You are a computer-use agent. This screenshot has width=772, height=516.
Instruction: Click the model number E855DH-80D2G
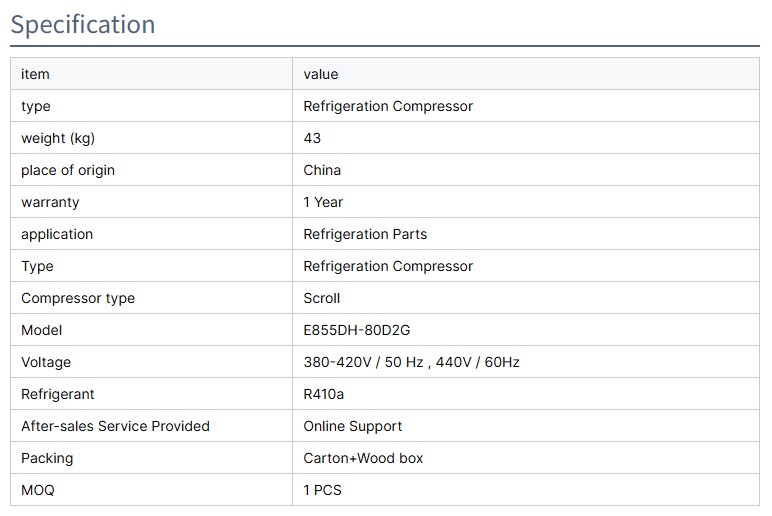[357, 330]
